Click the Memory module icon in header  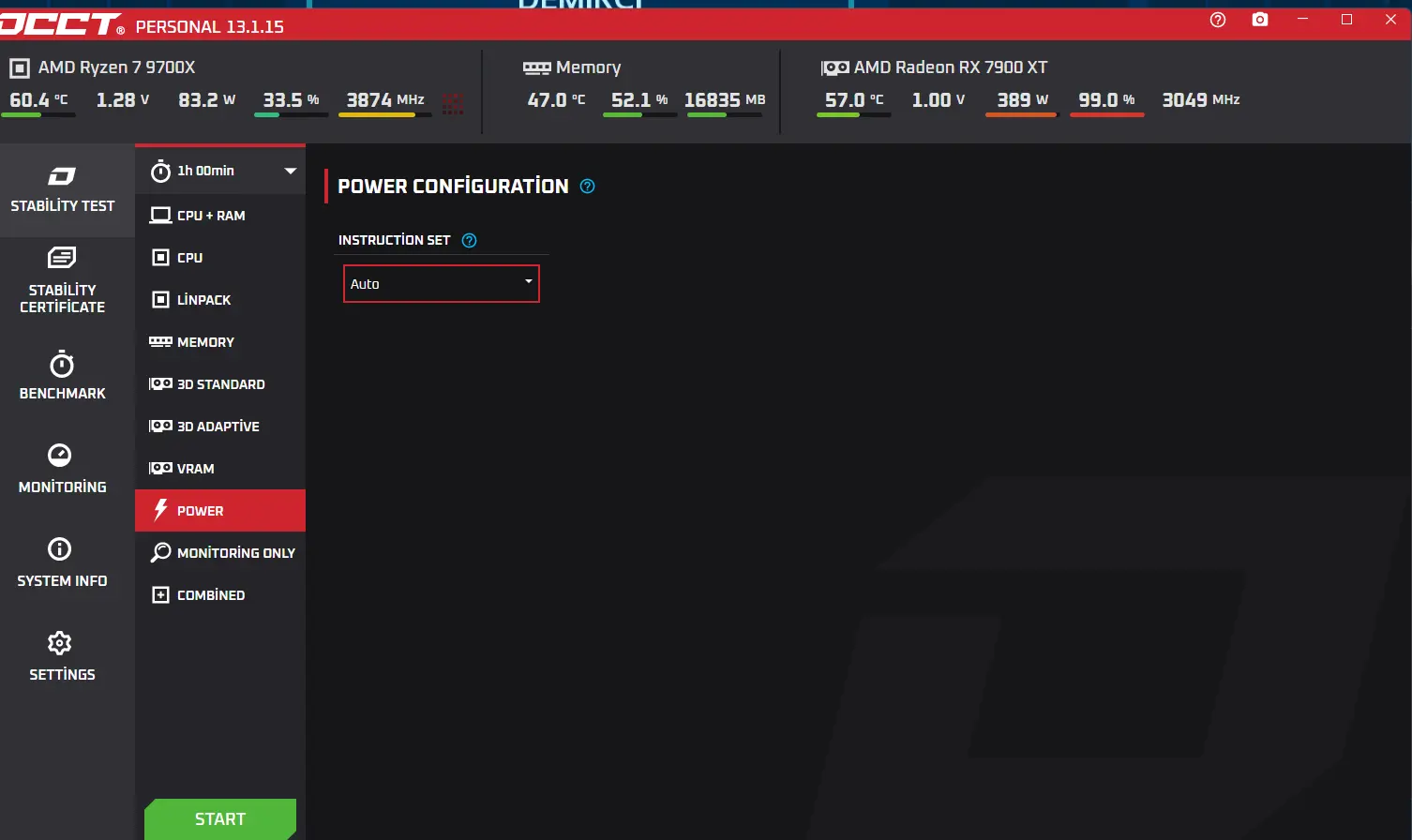tap(536, 68)
